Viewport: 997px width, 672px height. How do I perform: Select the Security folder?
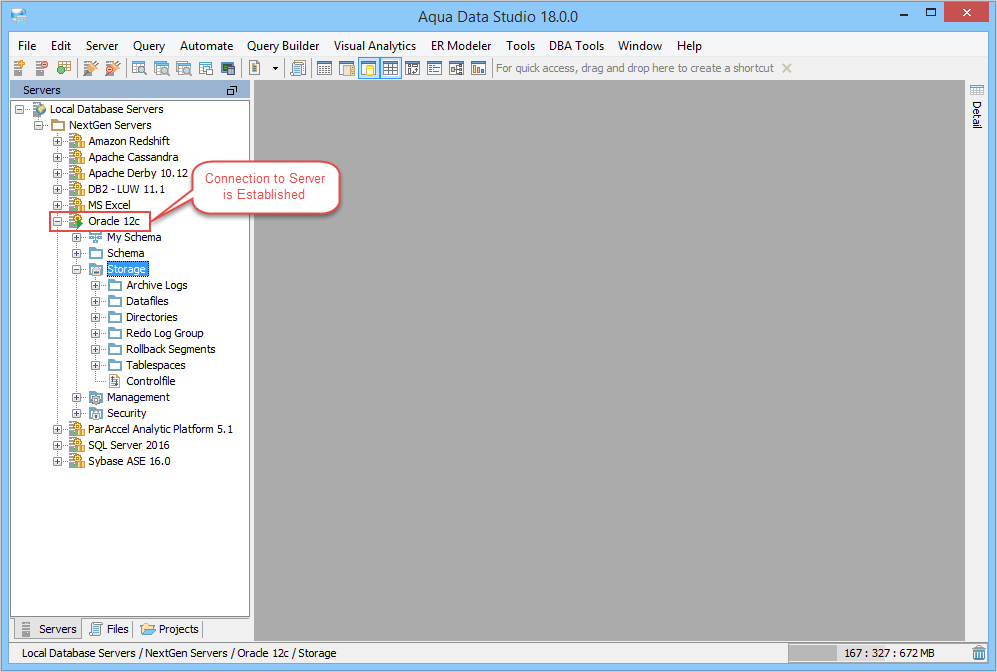pyautogui.click(x=127, y=413)
